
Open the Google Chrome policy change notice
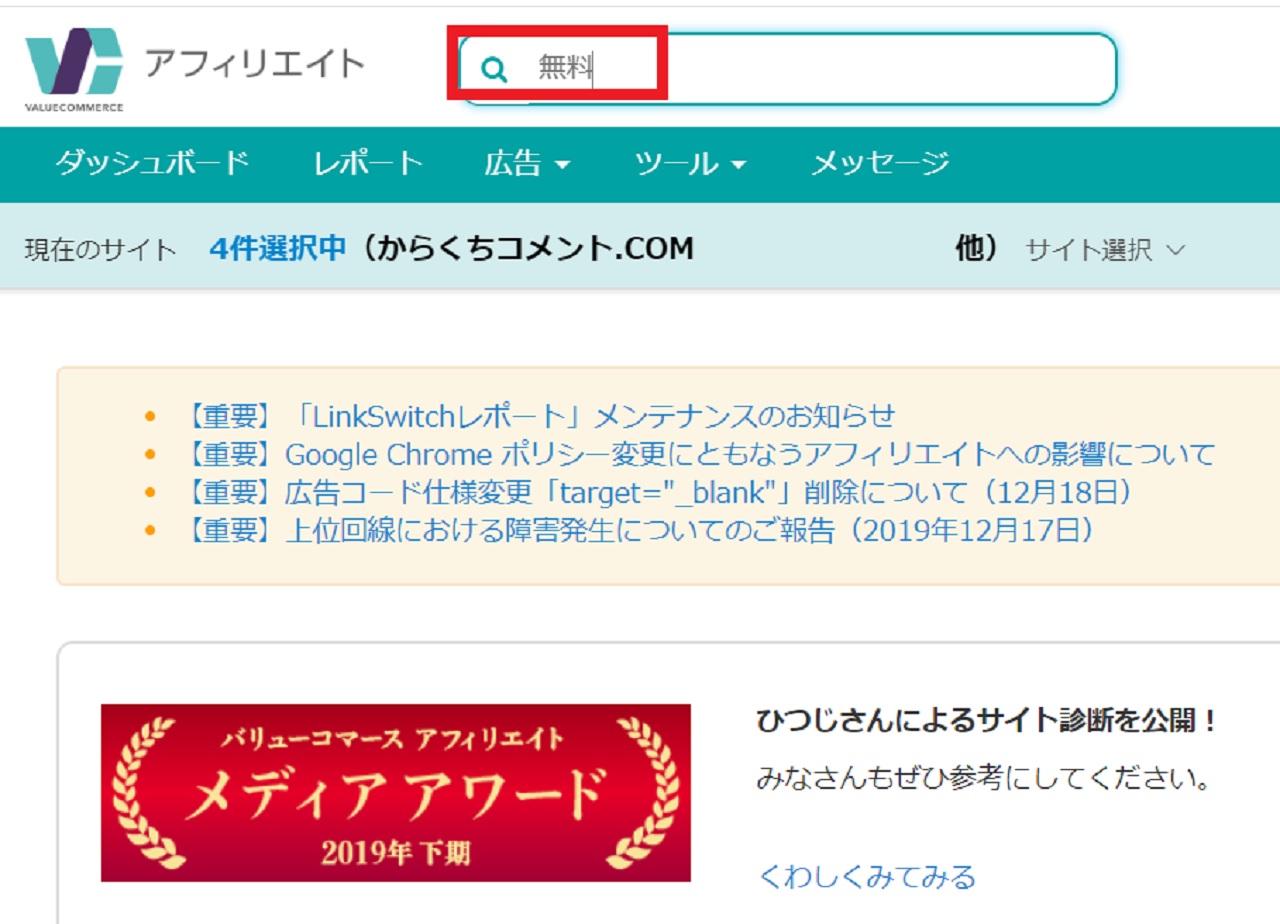coord(698,454)
